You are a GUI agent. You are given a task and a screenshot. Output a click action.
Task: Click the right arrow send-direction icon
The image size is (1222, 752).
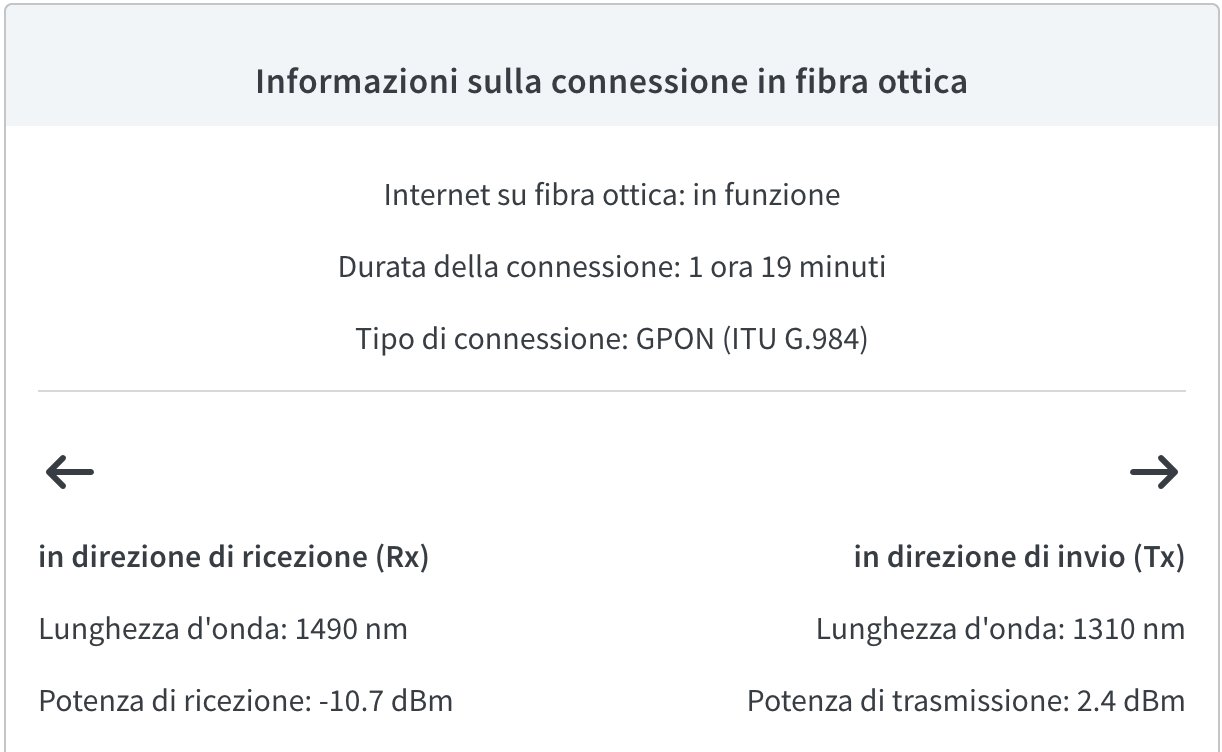[x=1154, y=472]
